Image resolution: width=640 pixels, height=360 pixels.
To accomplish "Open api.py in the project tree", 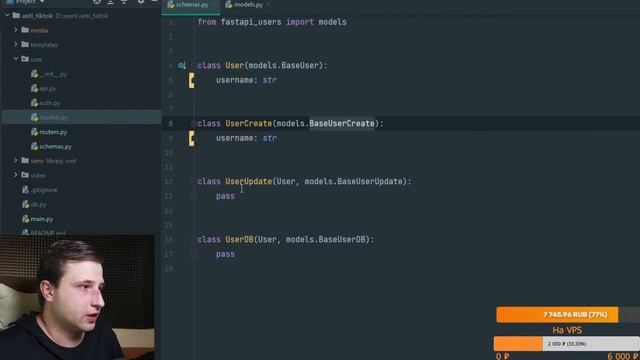I will tap(48, 89).
